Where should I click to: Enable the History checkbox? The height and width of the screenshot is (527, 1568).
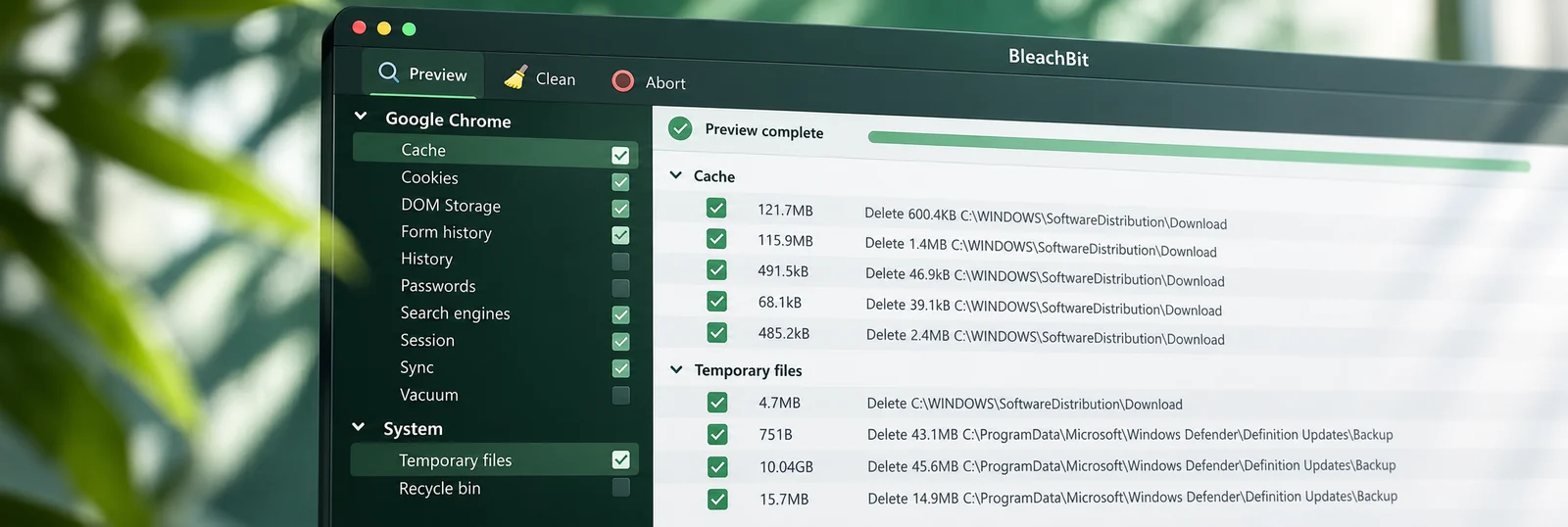click(x=620, y=261)
